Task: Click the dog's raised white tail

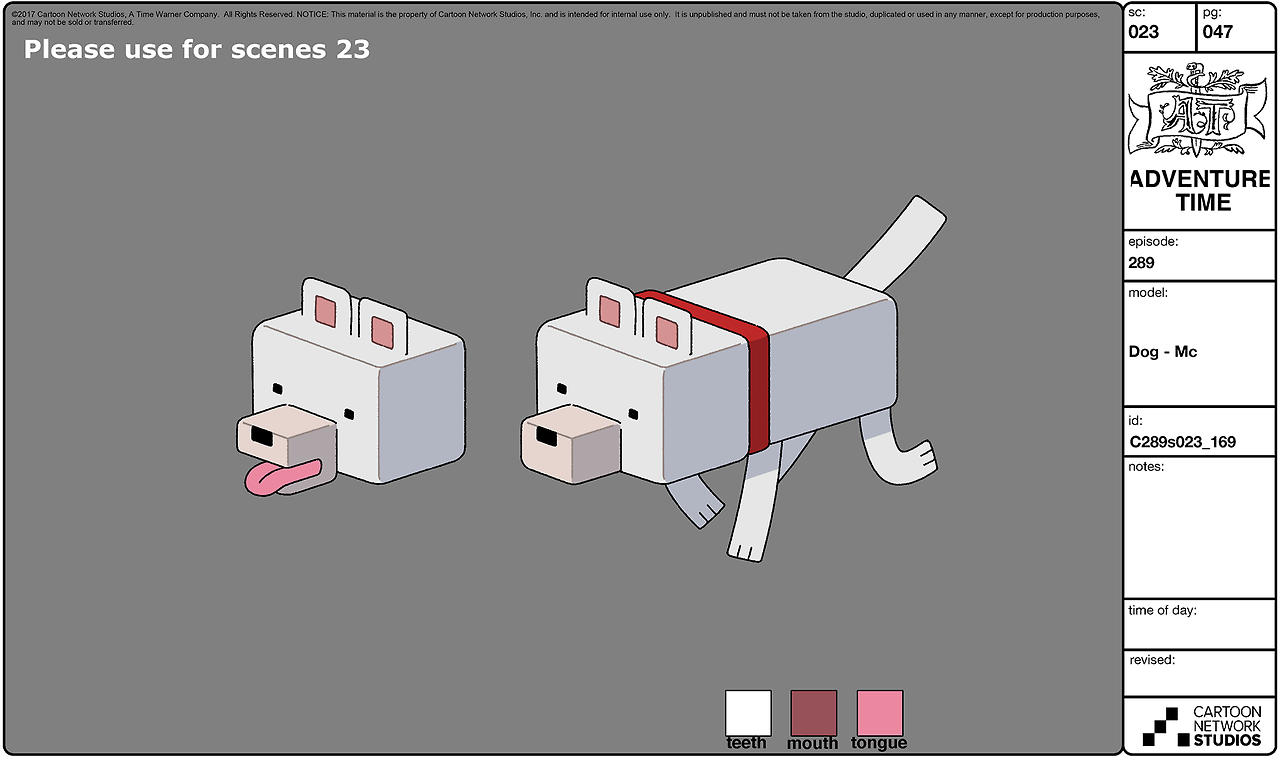Action: click(896, 243)
